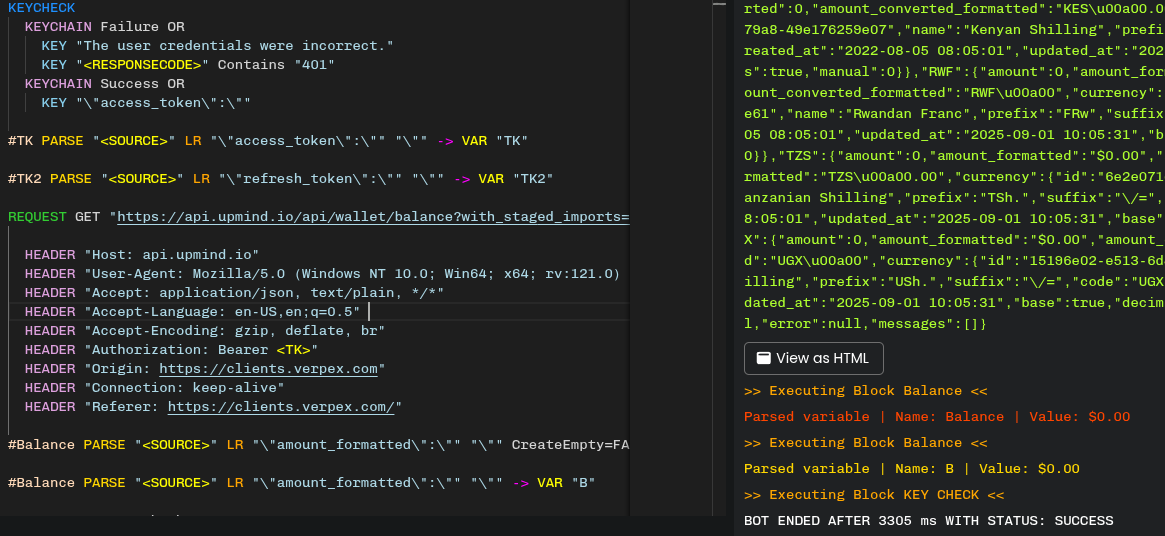The width and height of the screenshot is (1165, 536).
Task: Click the log line Parsed variable Name: B
Action: [911, 469]
